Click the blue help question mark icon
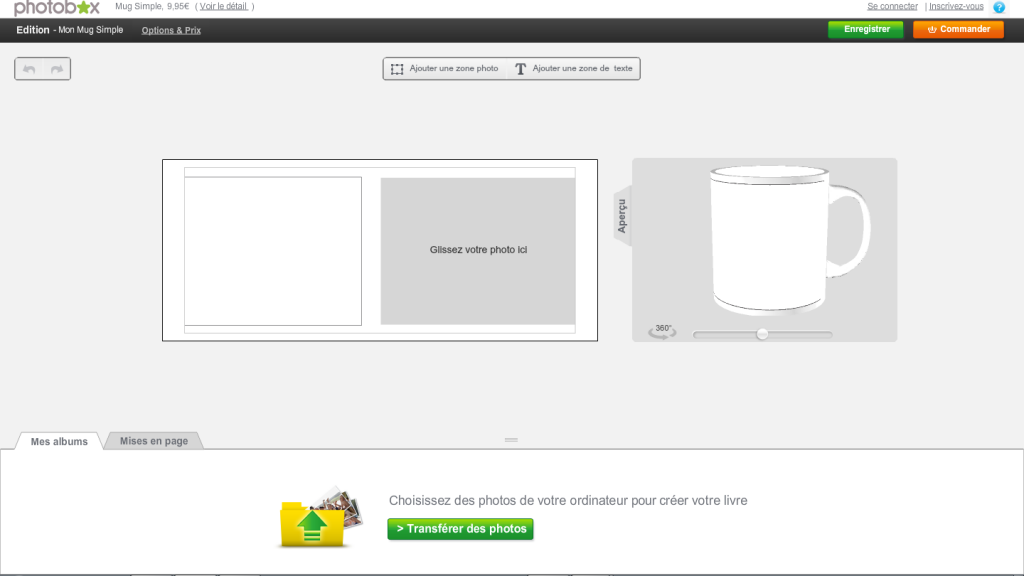 998,7
